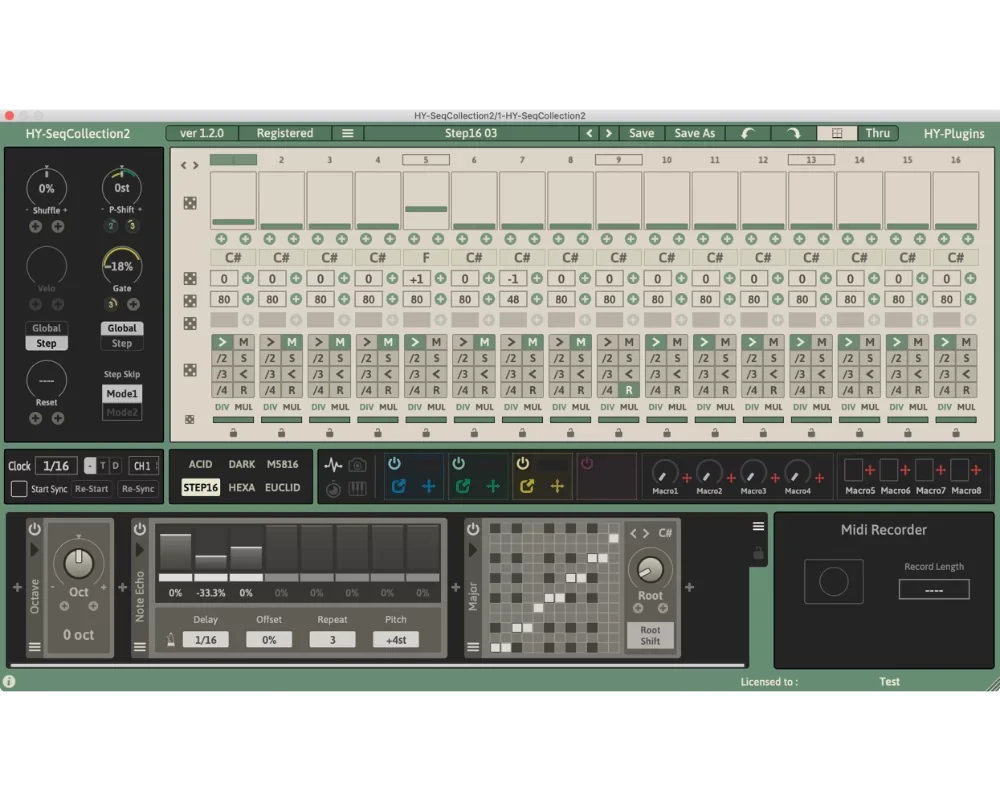1000x800 pixels.
Task: Click the dice icon for velocity row
Action: (x=190, y=300)
